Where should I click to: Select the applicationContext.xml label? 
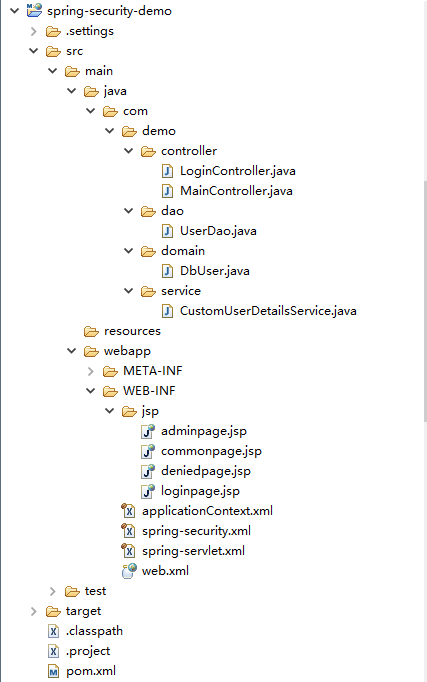[x=207, y=511]
